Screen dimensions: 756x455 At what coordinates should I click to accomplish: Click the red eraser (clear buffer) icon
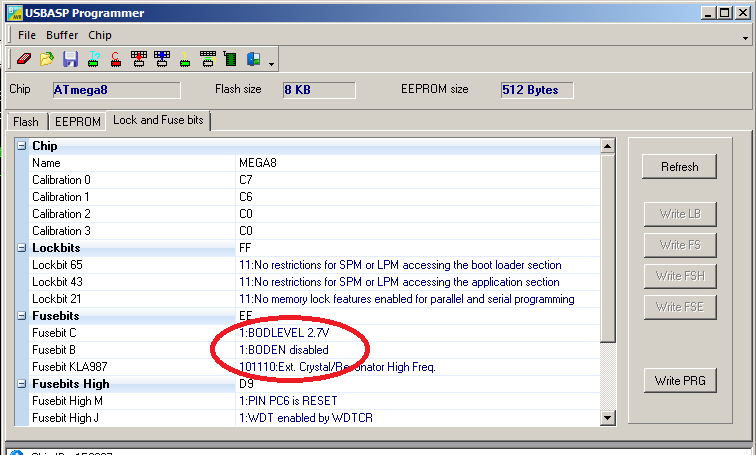(x=24, y=59)
